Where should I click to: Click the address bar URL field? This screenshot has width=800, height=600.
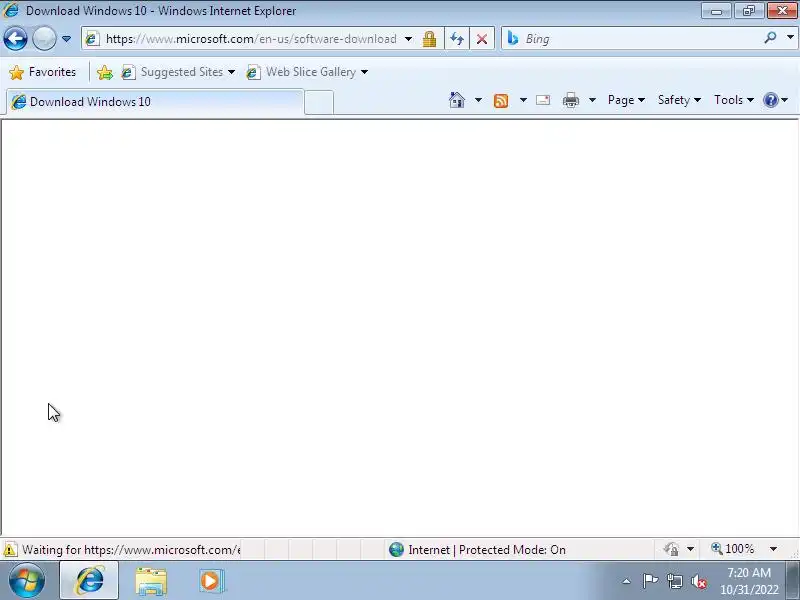(x=251, y=39)
